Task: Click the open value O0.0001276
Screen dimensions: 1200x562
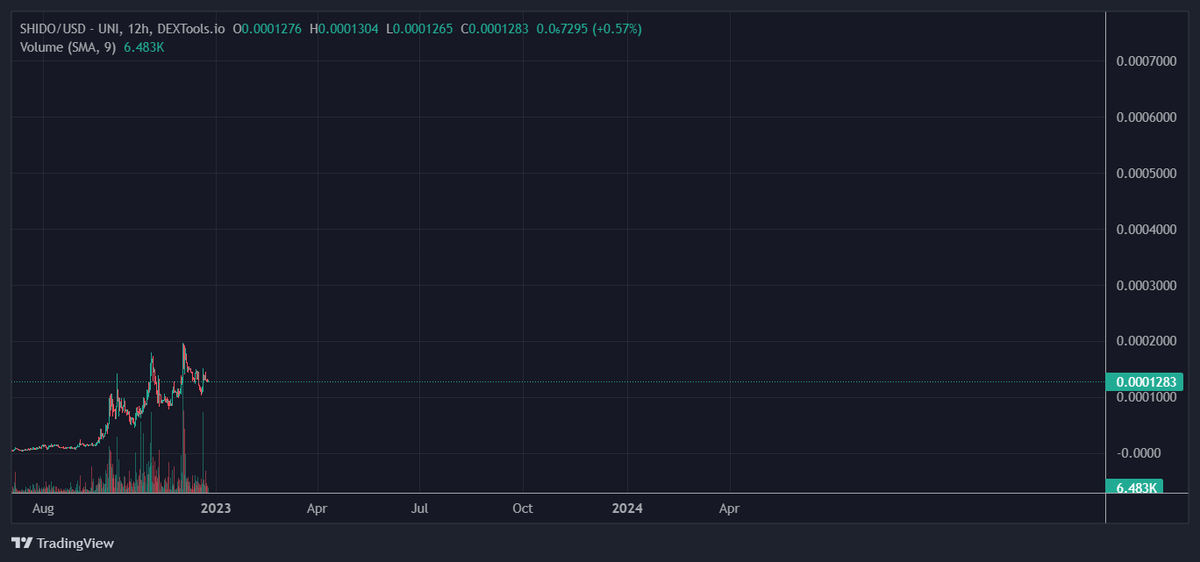Action: [269, 29]
